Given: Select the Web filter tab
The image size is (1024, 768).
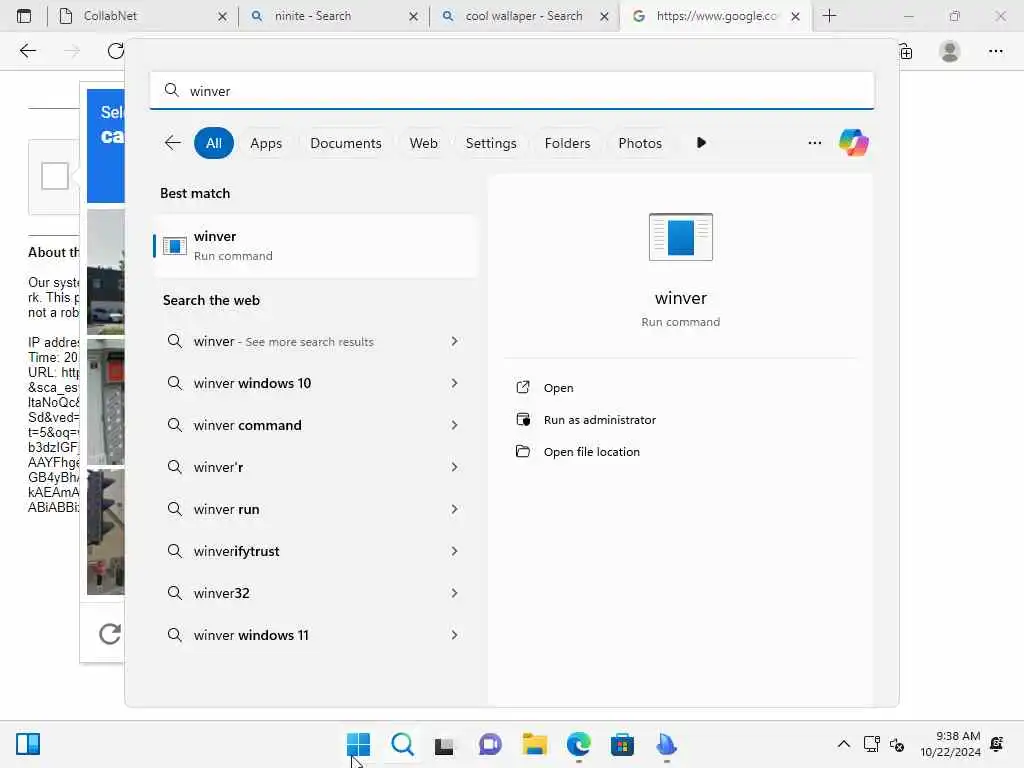Looking at the screenshot, I should point(423,143).
